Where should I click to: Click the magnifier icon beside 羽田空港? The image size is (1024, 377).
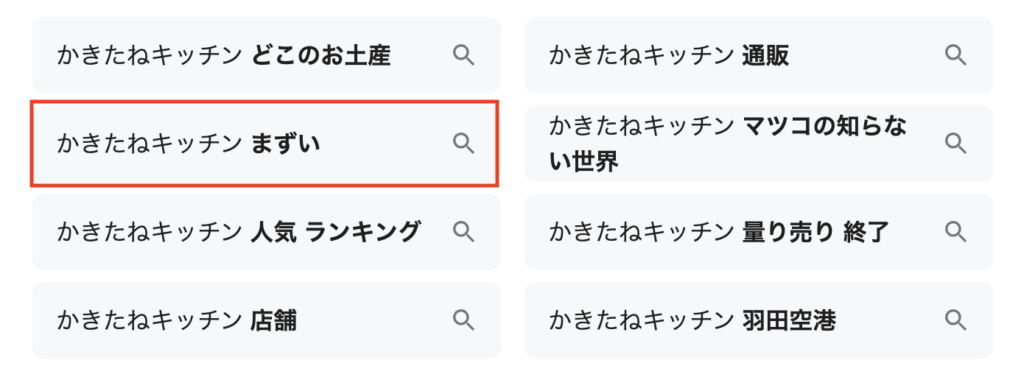(x=956, y=320)
